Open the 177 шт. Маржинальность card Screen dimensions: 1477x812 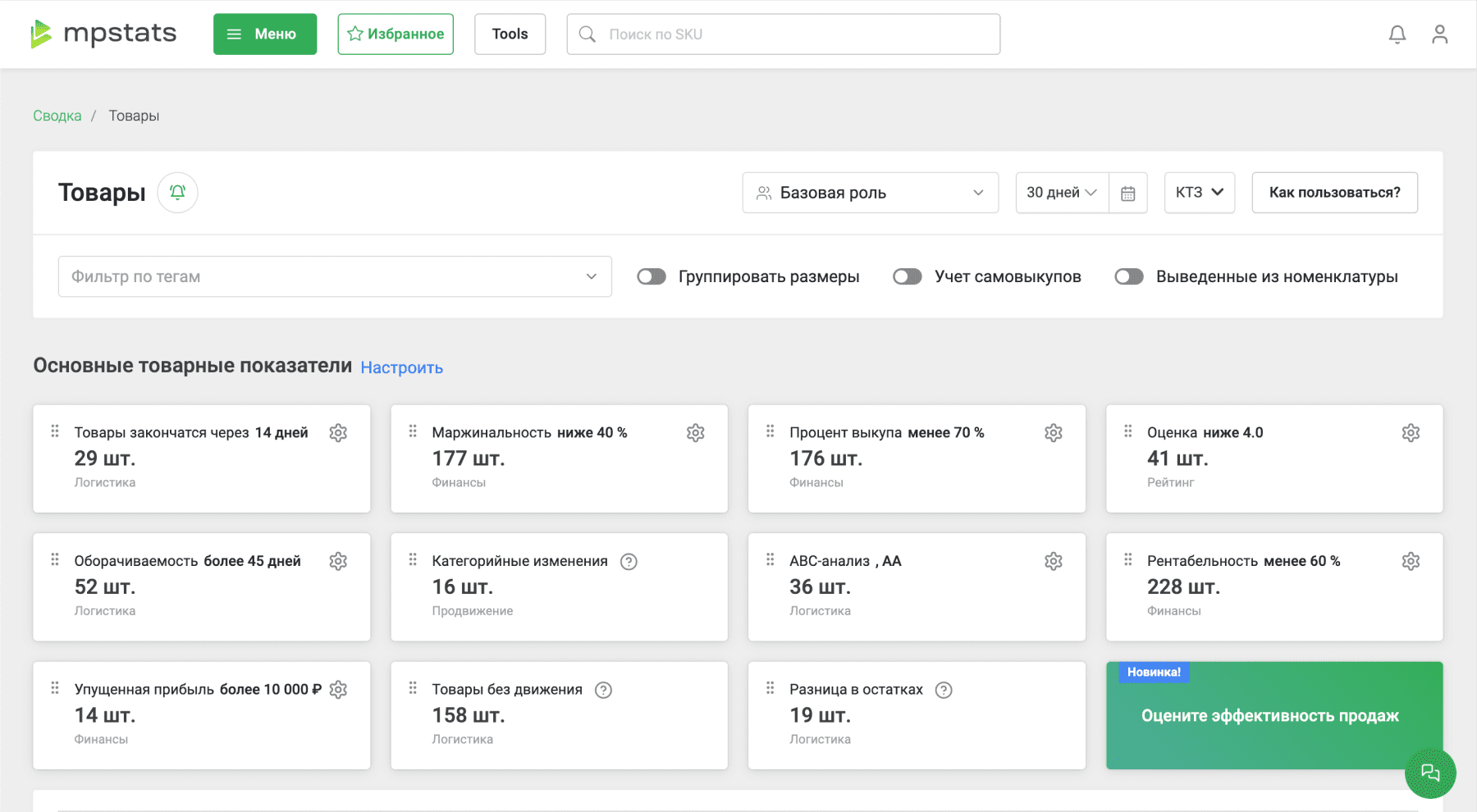coord(559,458)
